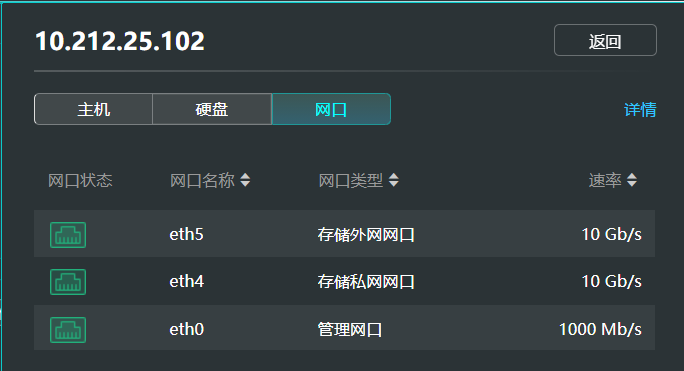Select the eth0 row 管理网口 text

click(350, 330)
